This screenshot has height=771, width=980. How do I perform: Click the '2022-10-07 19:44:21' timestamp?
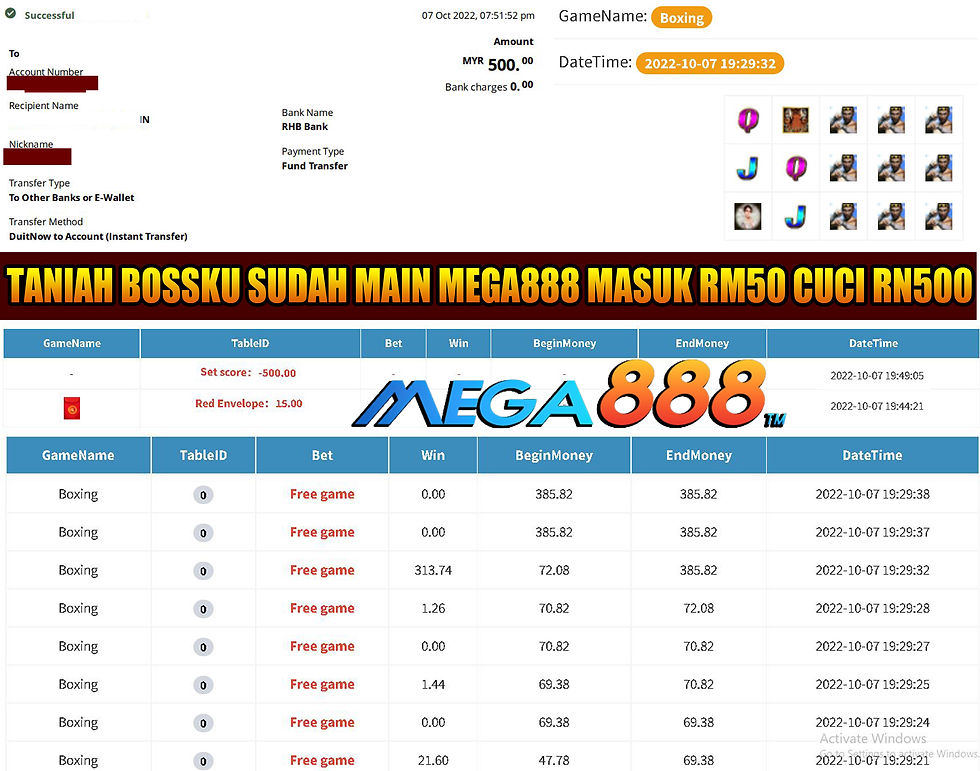point(877,406)
